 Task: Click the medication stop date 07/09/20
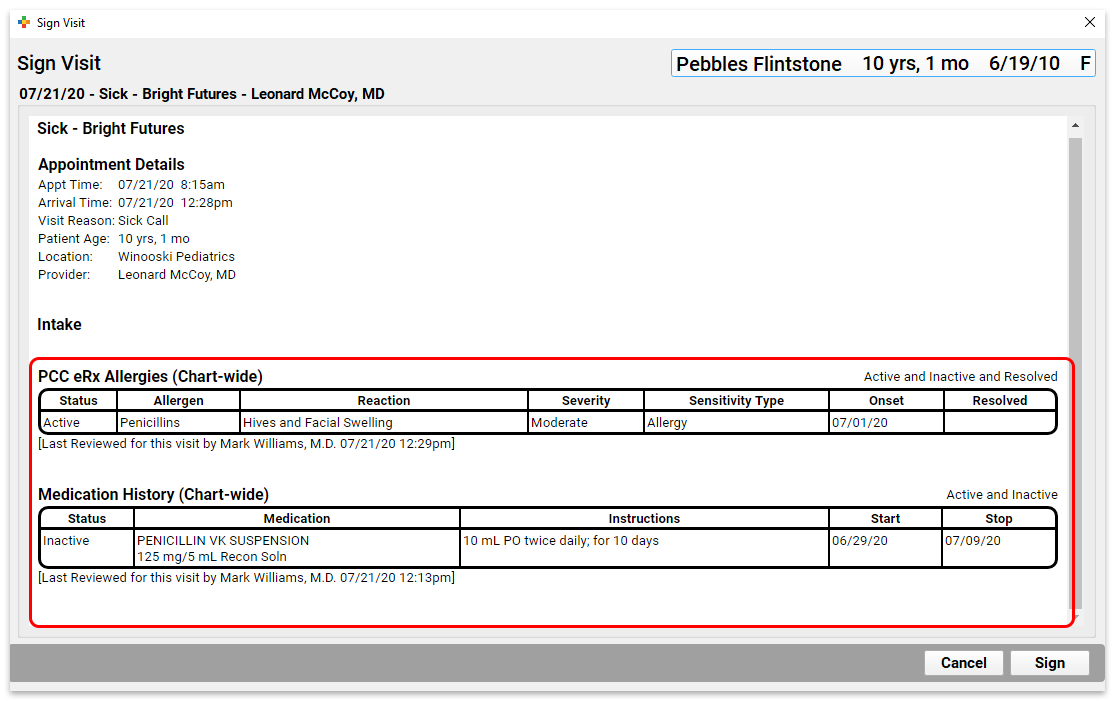tap(998, 548)
